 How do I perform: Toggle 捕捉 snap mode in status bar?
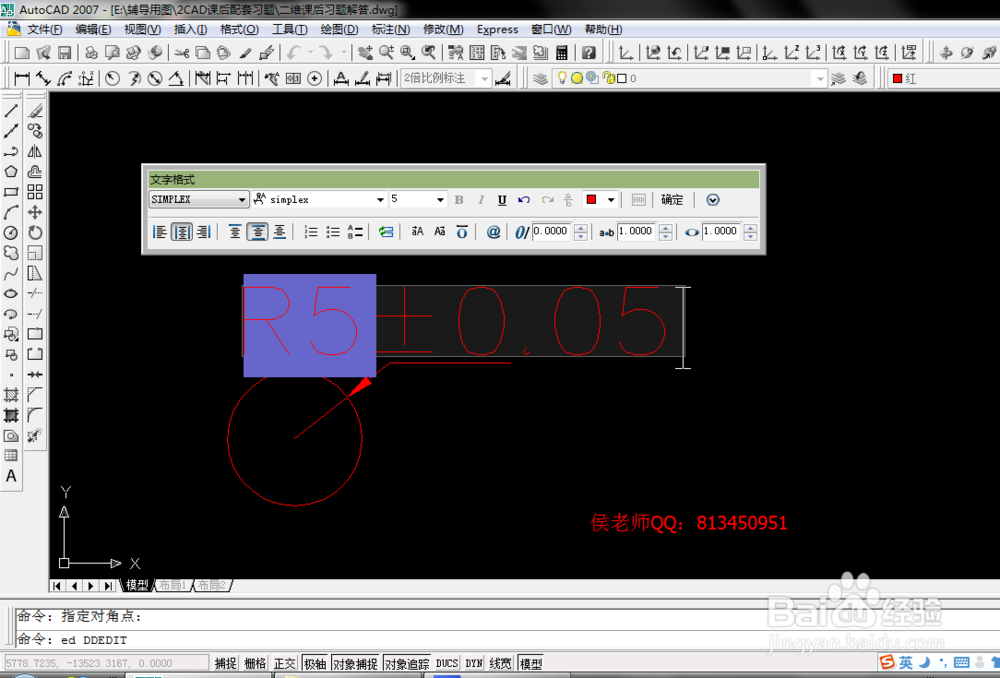[x=225, y=663]
